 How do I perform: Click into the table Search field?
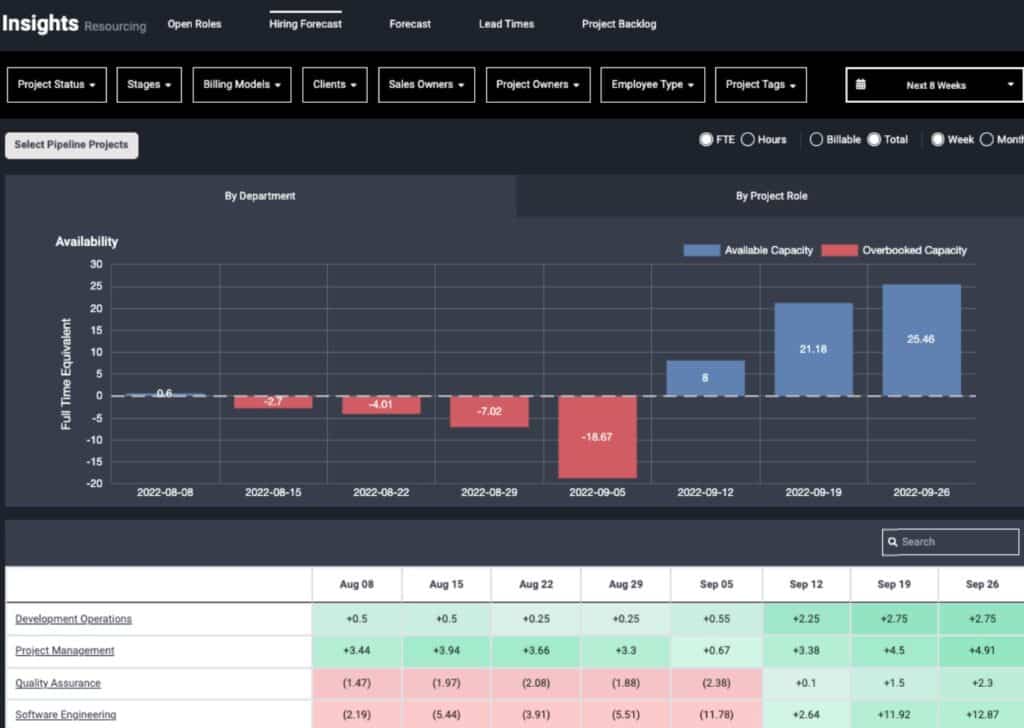tap(955, 542)
